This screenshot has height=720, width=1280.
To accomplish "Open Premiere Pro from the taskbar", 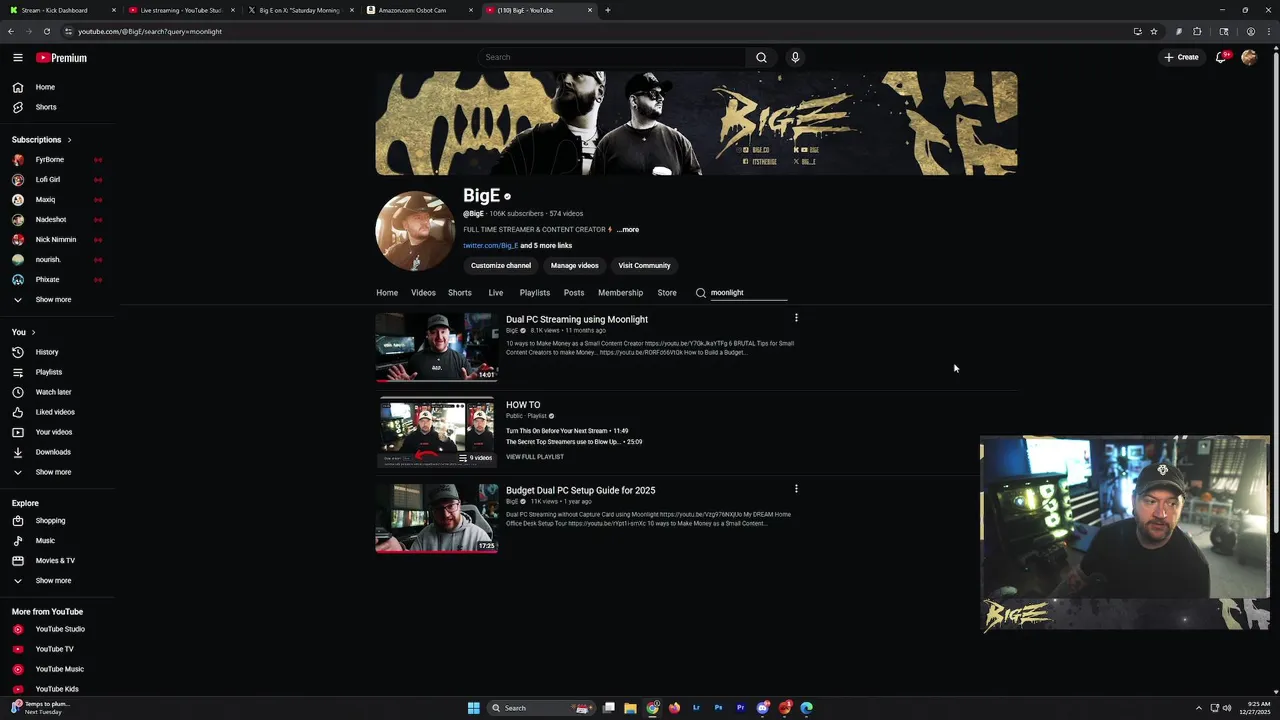I will coord(740,708).
